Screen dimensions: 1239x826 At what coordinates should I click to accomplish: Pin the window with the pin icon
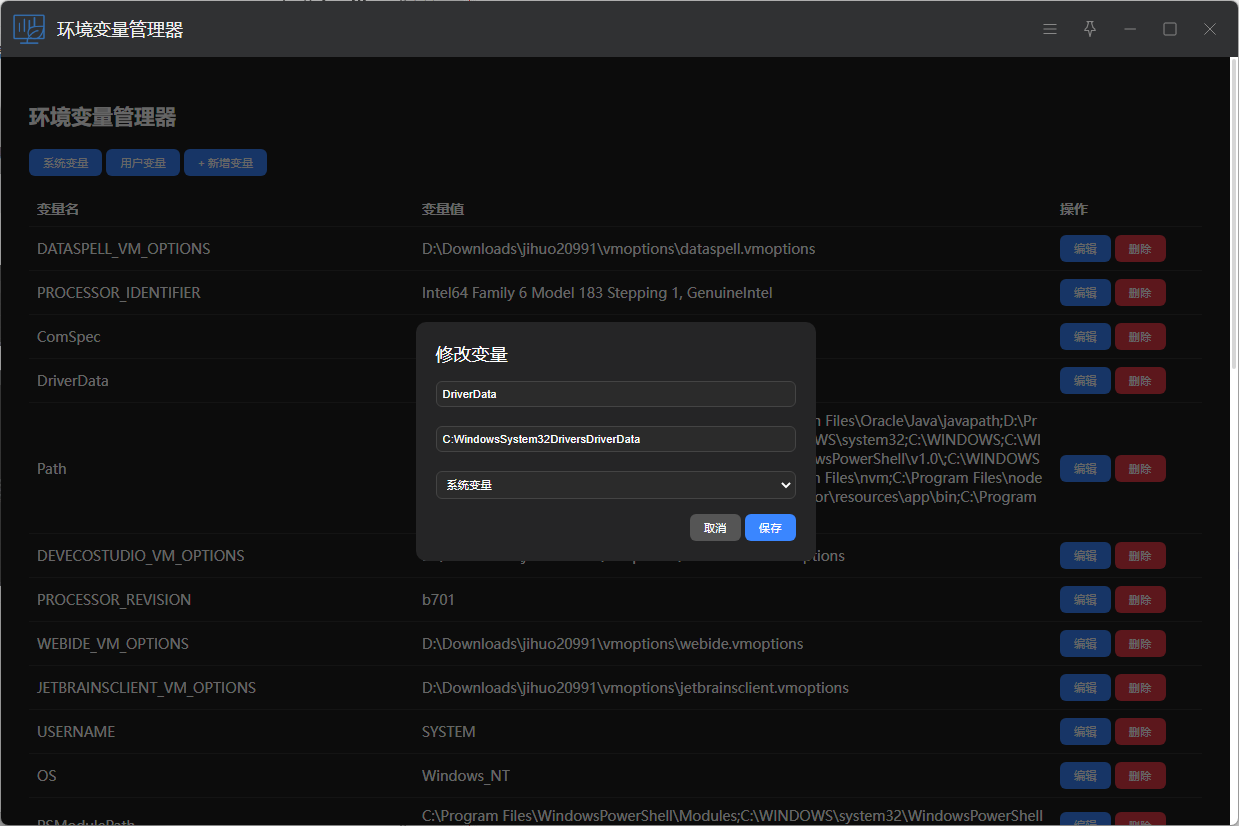pos(1090,29)
